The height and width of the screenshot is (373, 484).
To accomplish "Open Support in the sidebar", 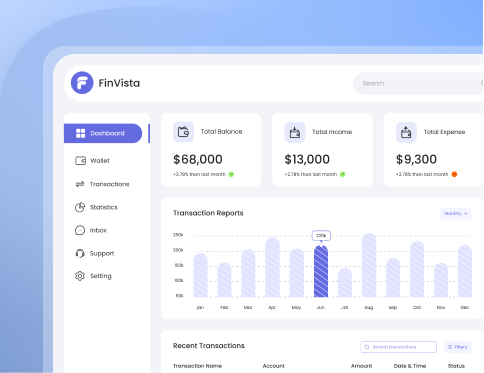I will [95, 253].
